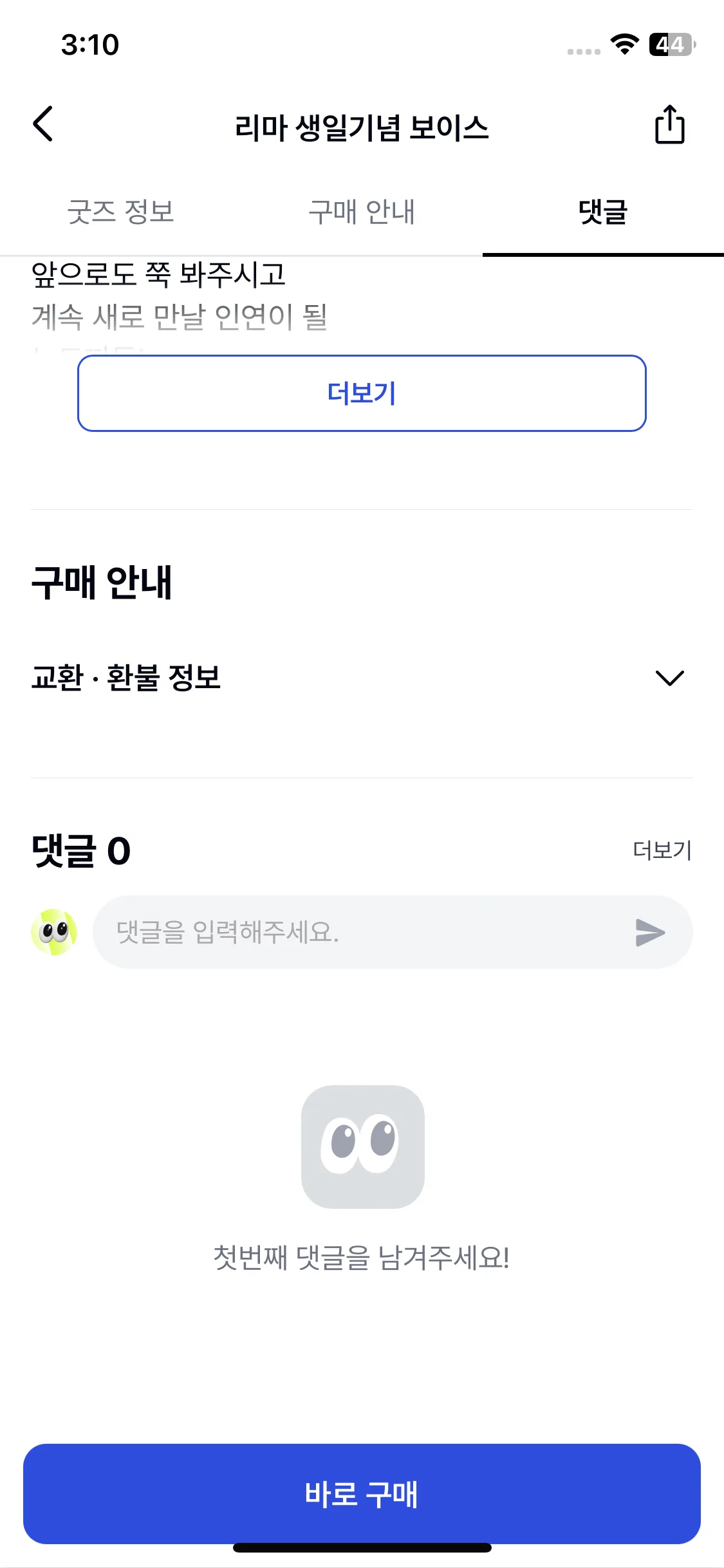
Task: Expand 교환·환불 정보 with the chevron
Action: click(669, 678)
